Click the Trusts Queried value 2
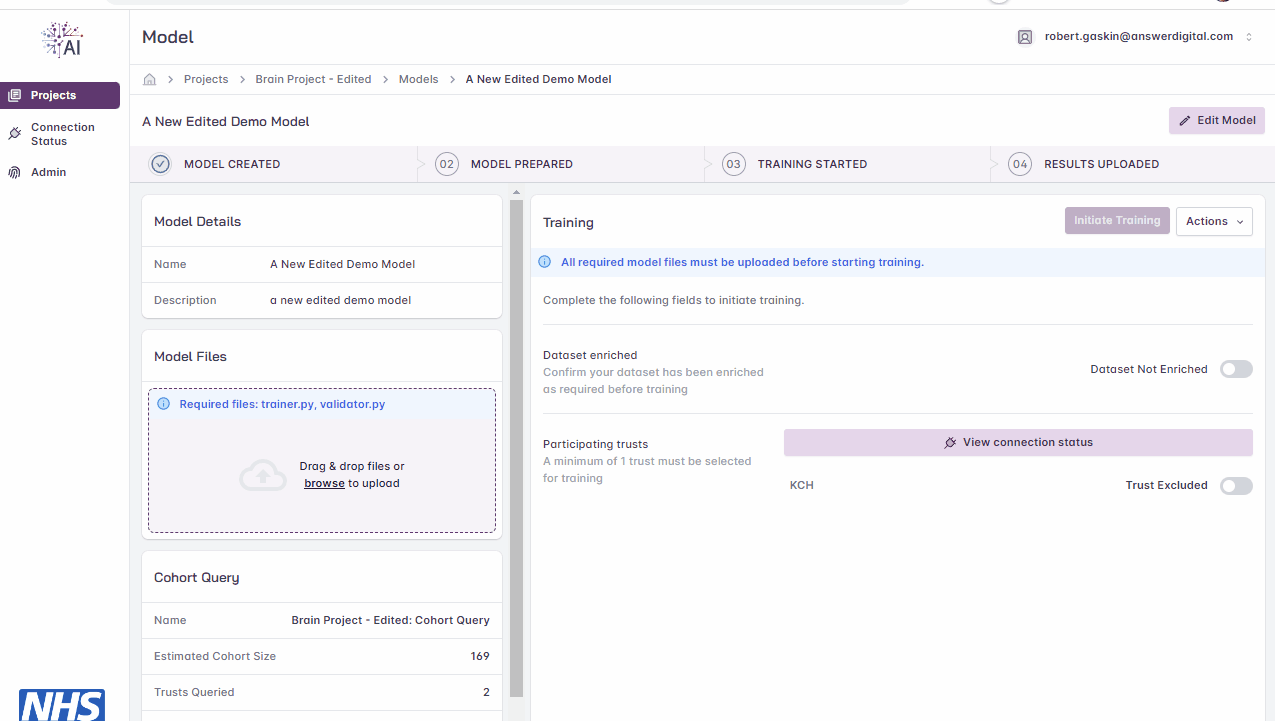This screenshot has width=1275, height=721. (x=486, y=692)
